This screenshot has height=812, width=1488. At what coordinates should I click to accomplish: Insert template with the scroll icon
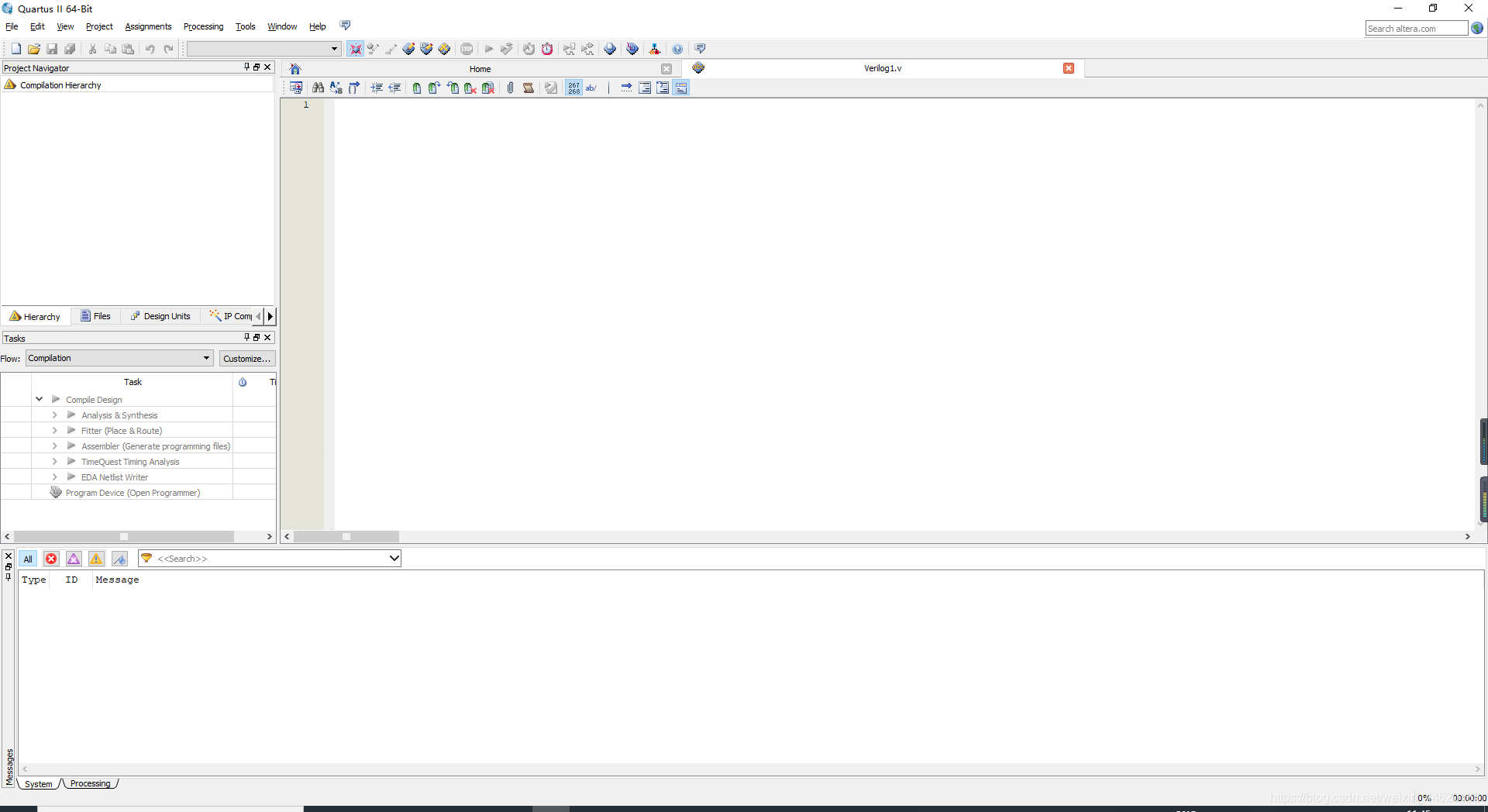529,88
